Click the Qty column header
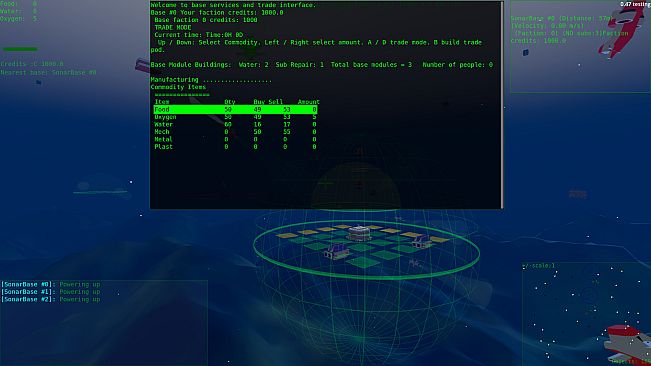The height and width of the screenshot is (366, 651). [x=230, y=102]
